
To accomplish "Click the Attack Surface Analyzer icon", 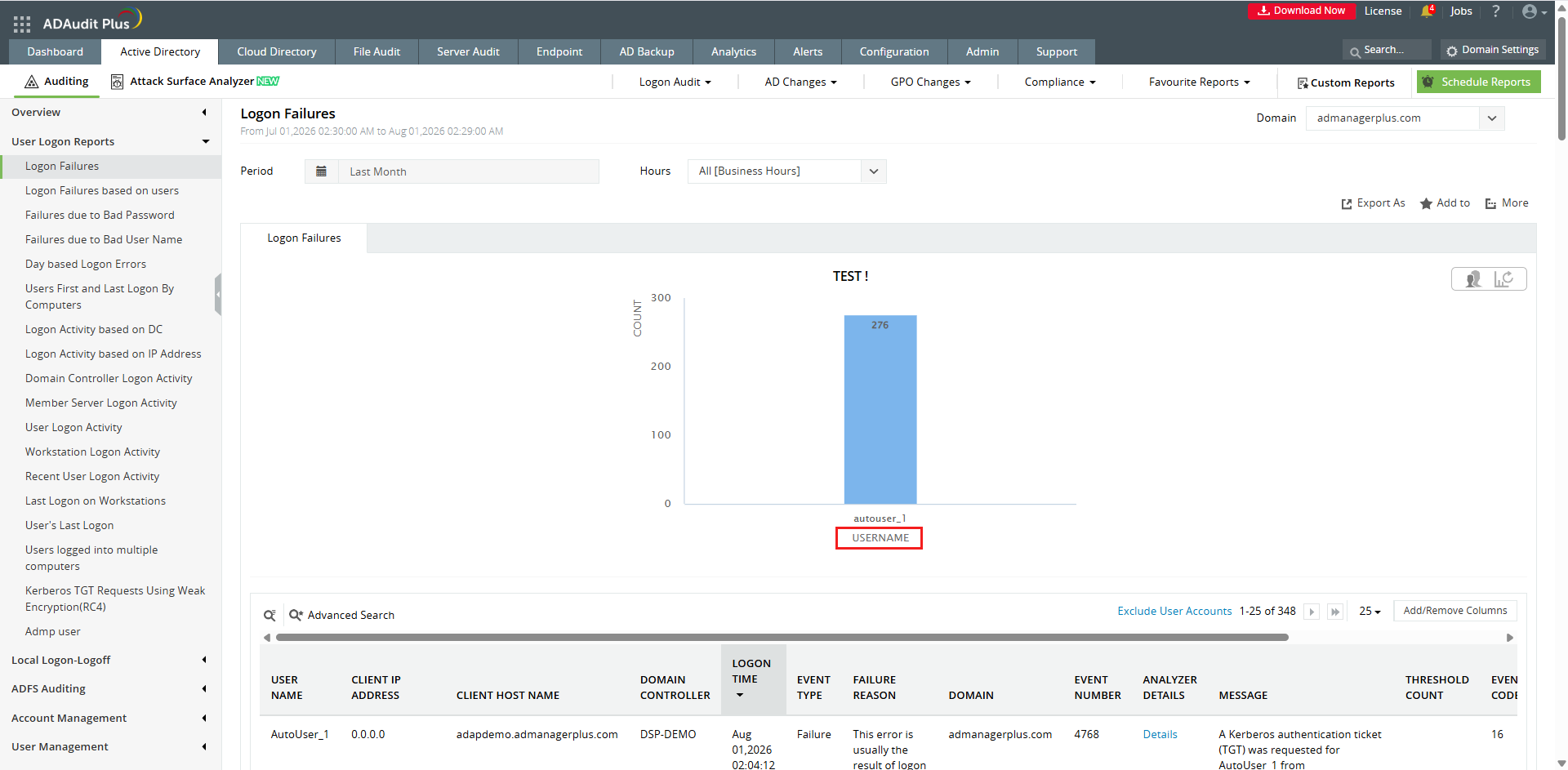I will 118,82.
